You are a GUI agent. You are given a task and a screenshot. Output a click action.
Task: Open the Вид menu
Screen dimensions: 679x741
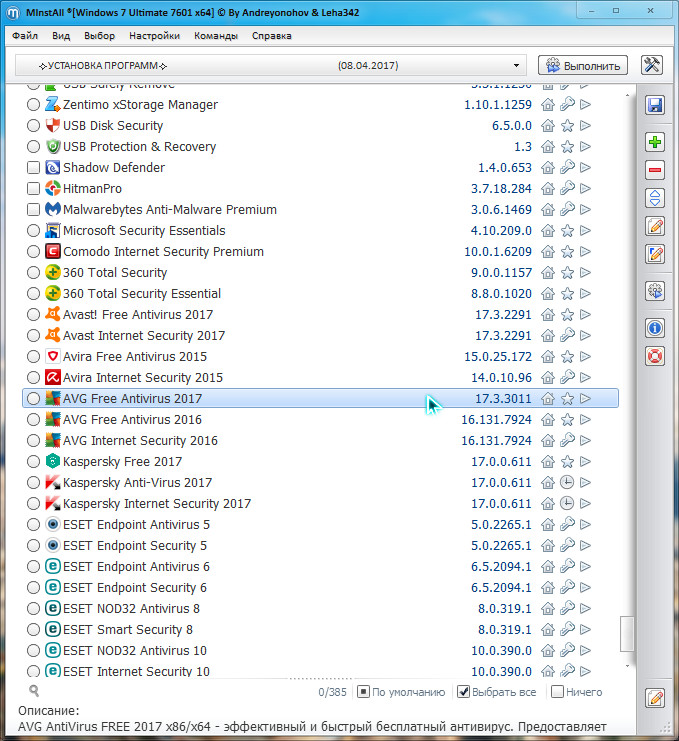click(x=61, y=36)
